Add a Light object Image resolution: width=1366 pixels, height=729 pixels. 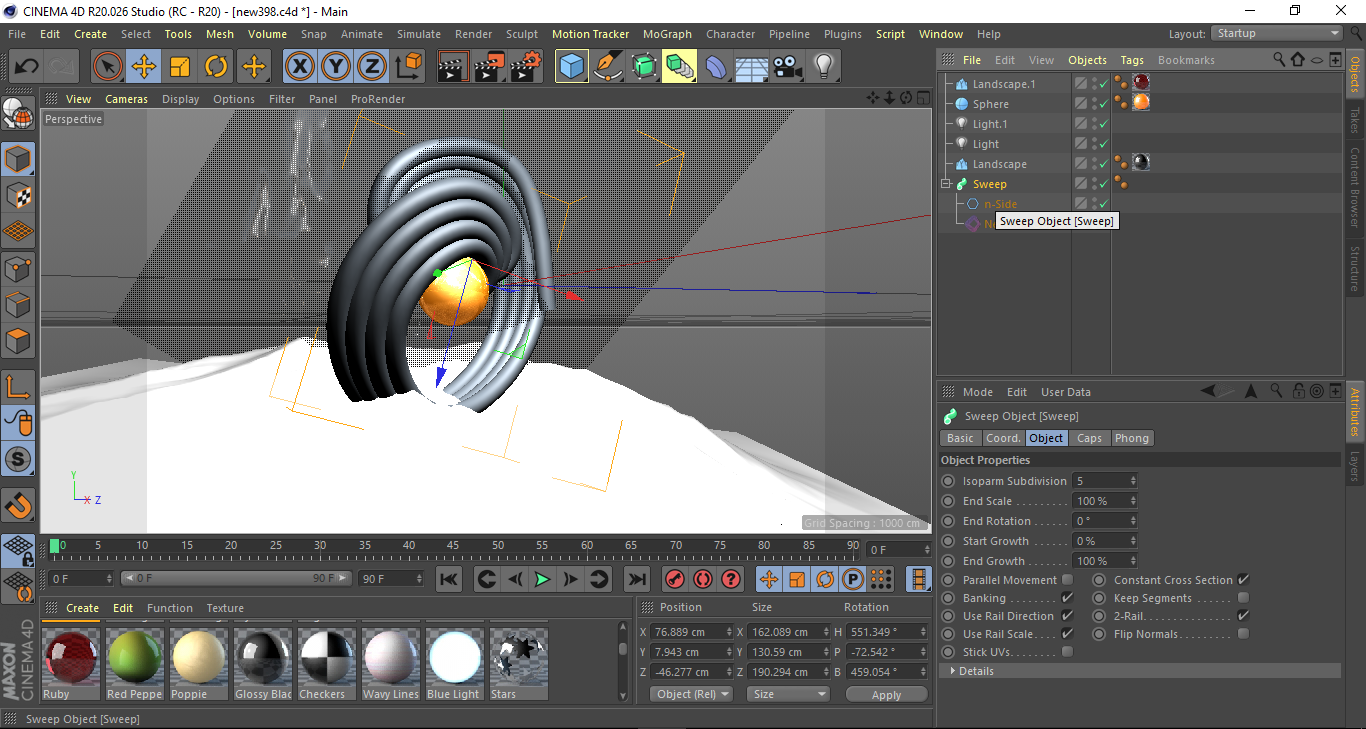click(824, 67)
